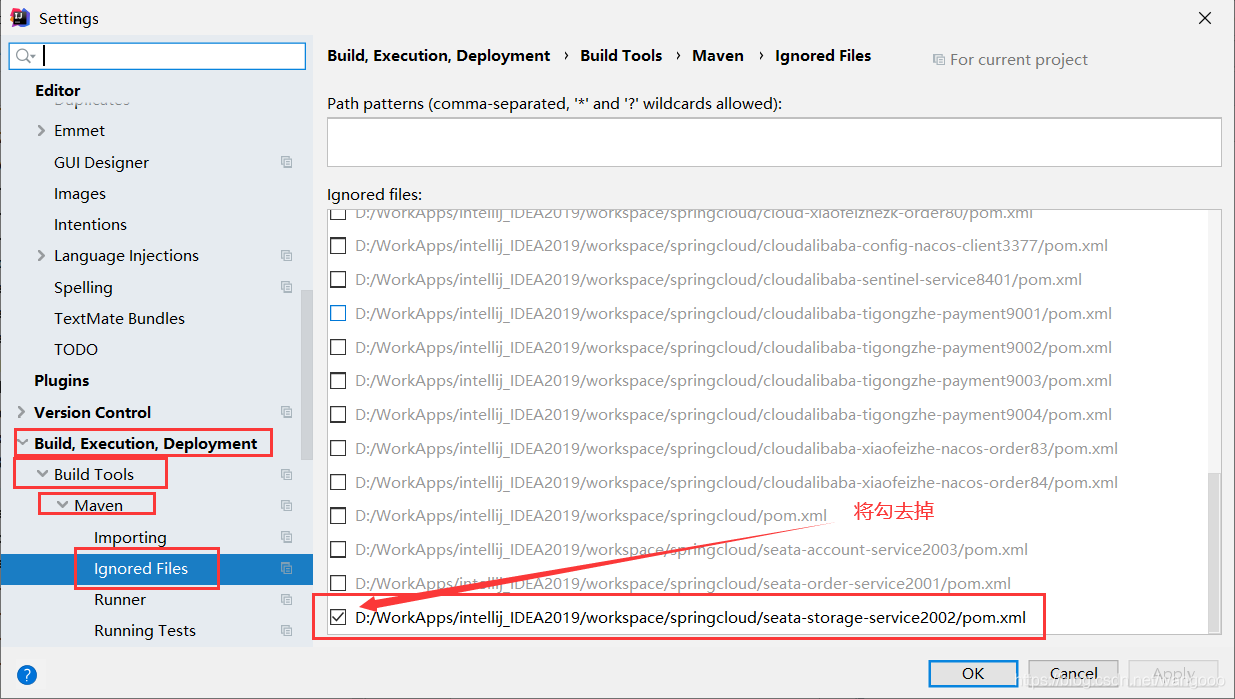Uncheck seata-storage-service2002 pom.xml checkbox
The height and width of the screenshot is (699, 1235).
point(338,617)
